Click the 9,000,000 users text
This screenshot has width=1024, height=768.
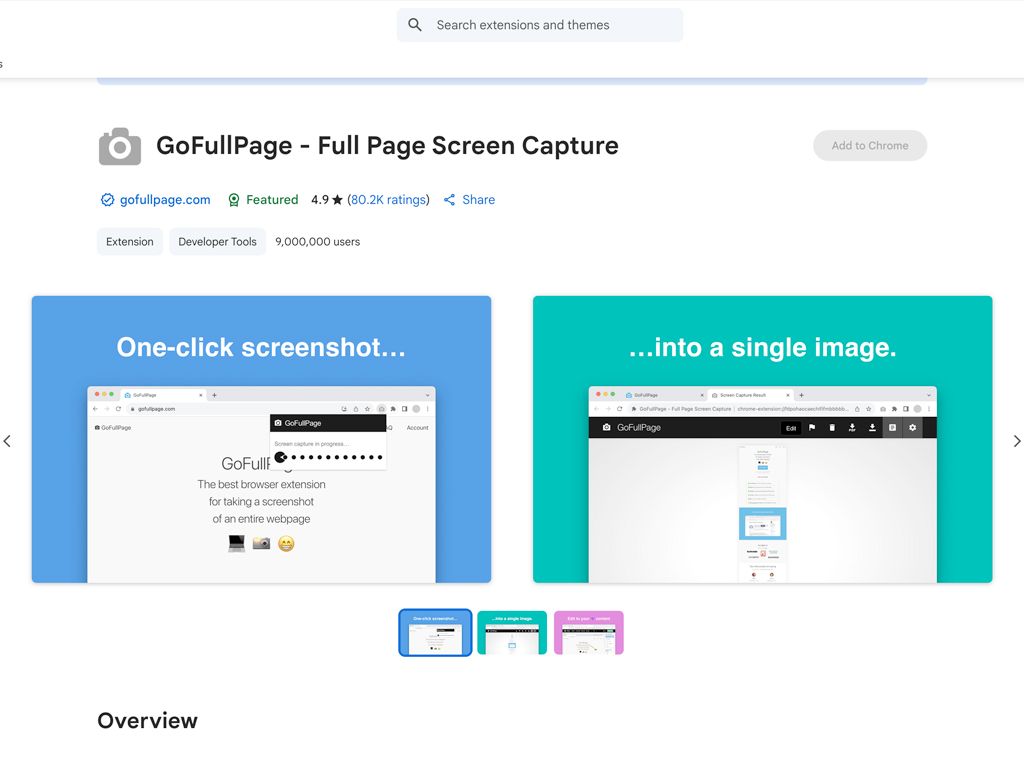[317, 242]
